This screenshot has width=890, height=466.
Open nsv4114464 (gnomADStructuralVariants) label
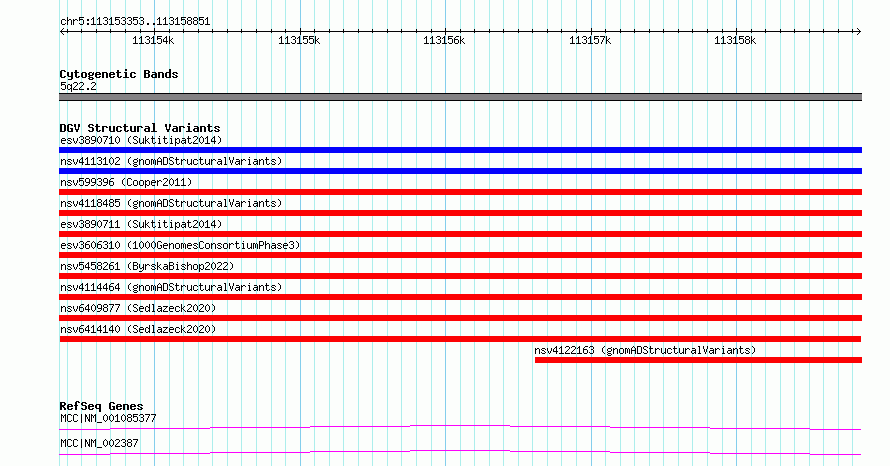pyautogui.click(x=171, y=287)
